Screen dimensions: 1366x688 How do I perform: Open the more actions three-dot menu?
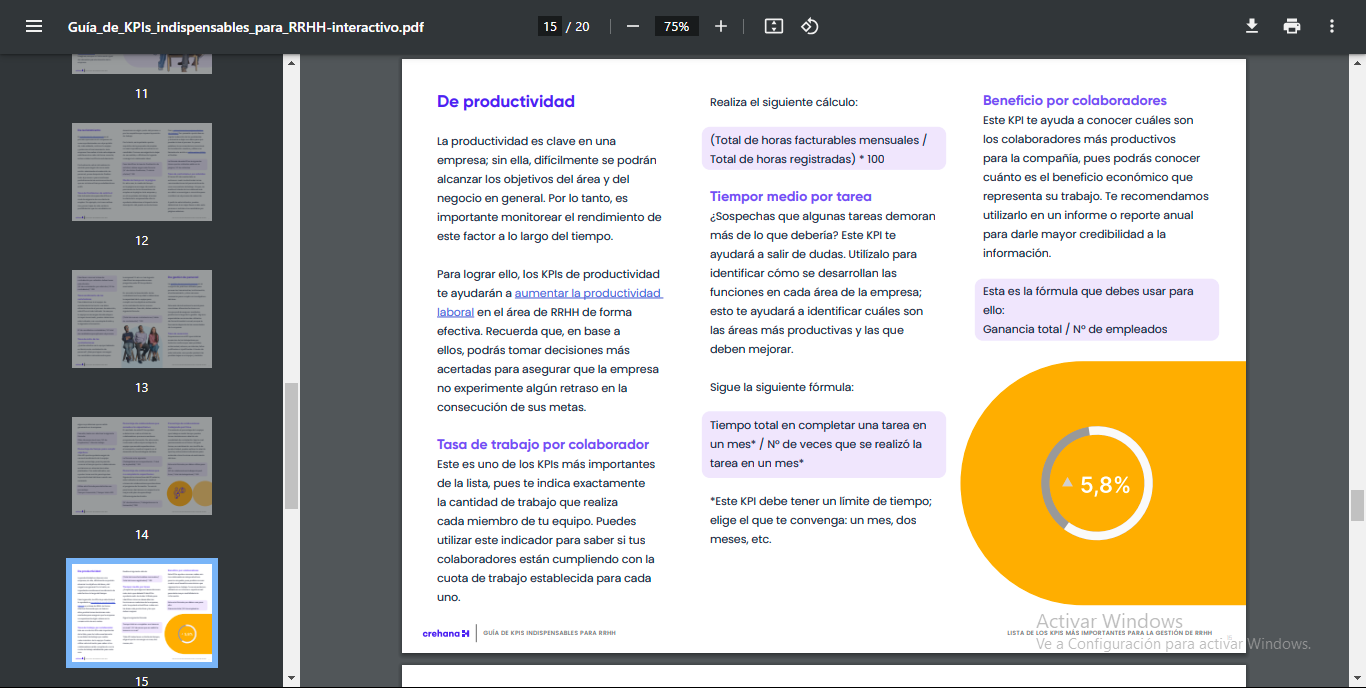pos(1331,27)
